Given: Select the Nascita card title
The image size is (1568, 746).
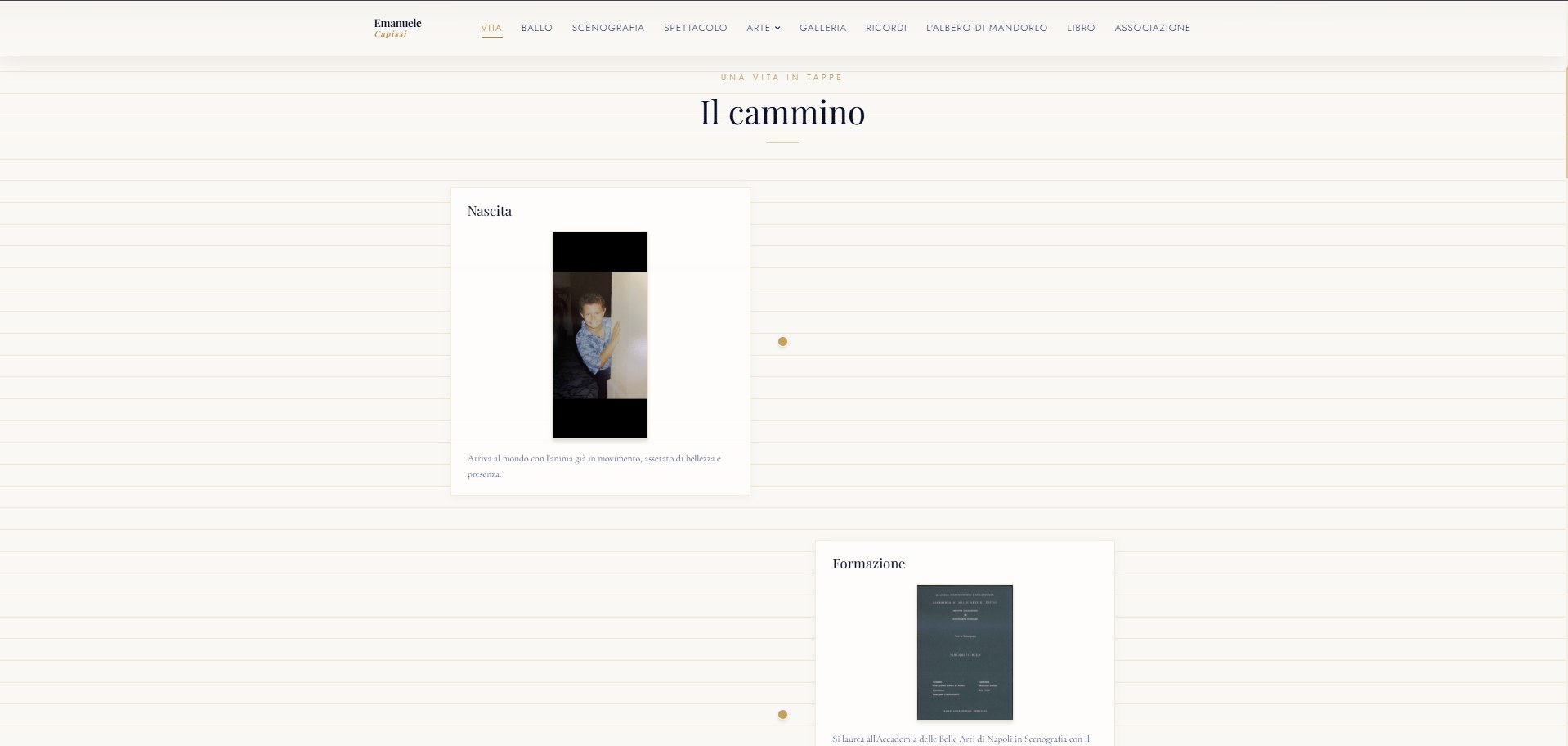Looking at the screenshot, I should coord(490,211).
